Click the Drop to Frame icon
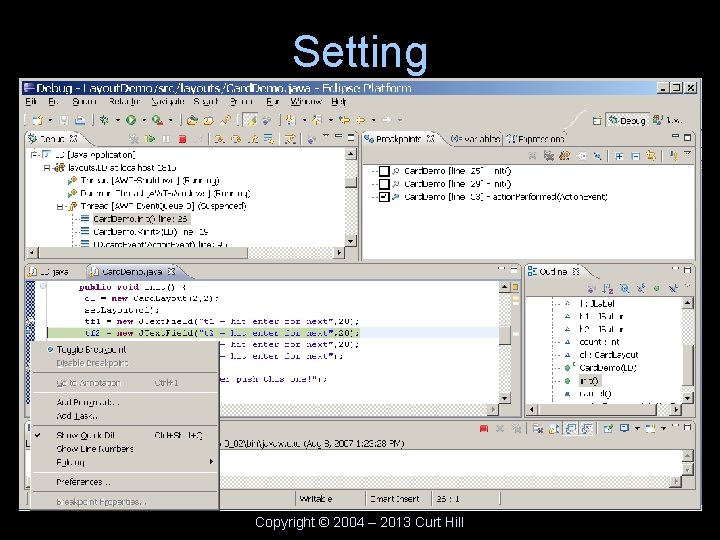The width and height of the screenshot is (720, 540). click(x=268, y=138)
